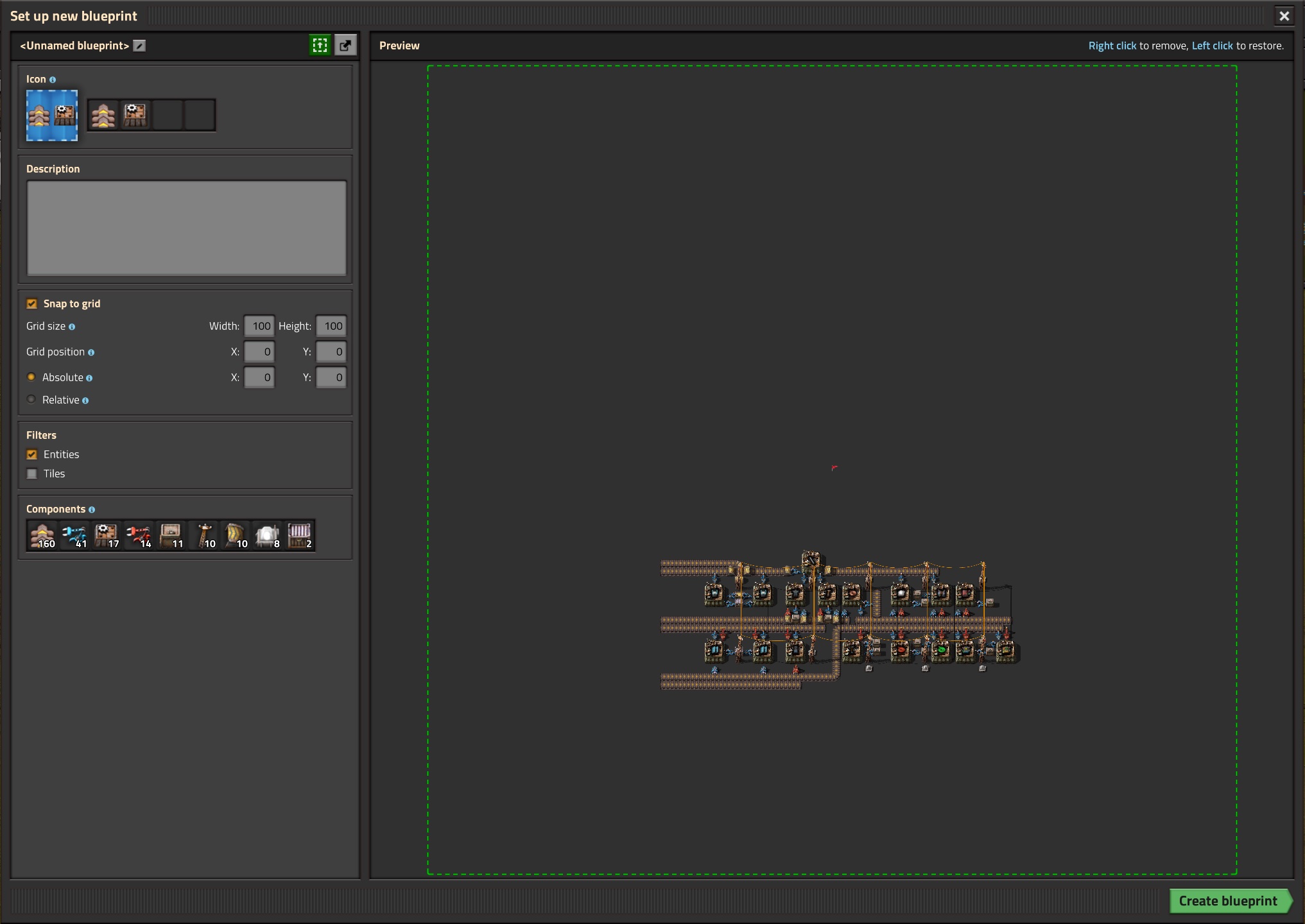The image size is (1305, 924).
Task: Click the rename blueprint pencil icon
Action: point(139,46)
